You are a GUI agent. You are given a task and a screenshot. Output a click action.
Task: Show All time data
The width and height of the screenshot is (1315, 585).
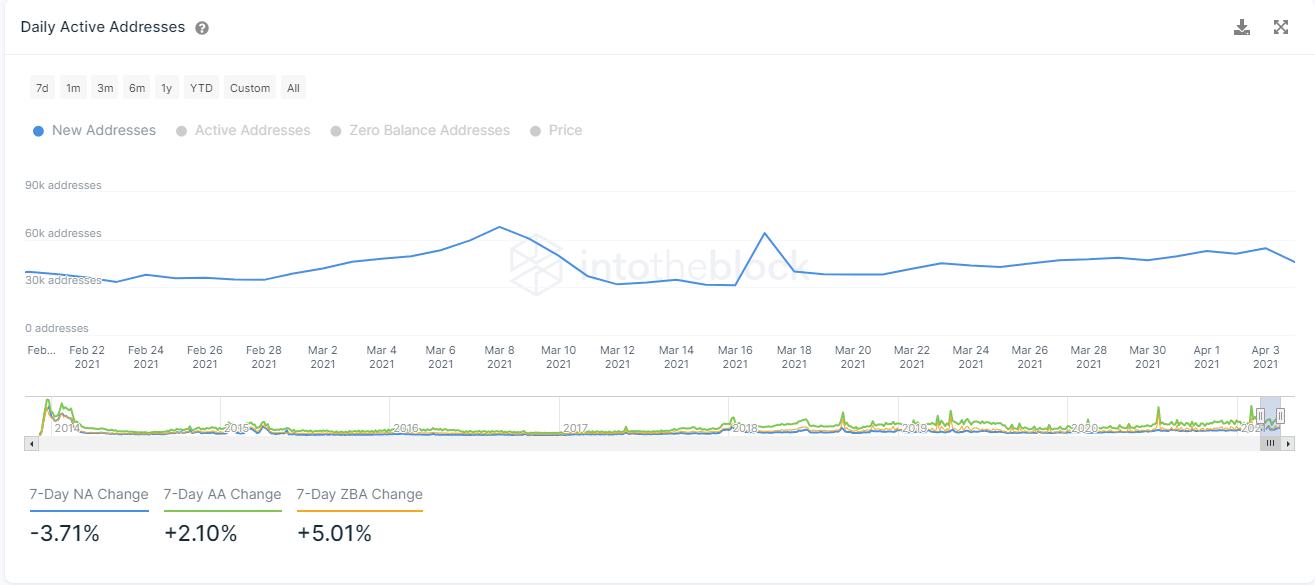[293, 88]
